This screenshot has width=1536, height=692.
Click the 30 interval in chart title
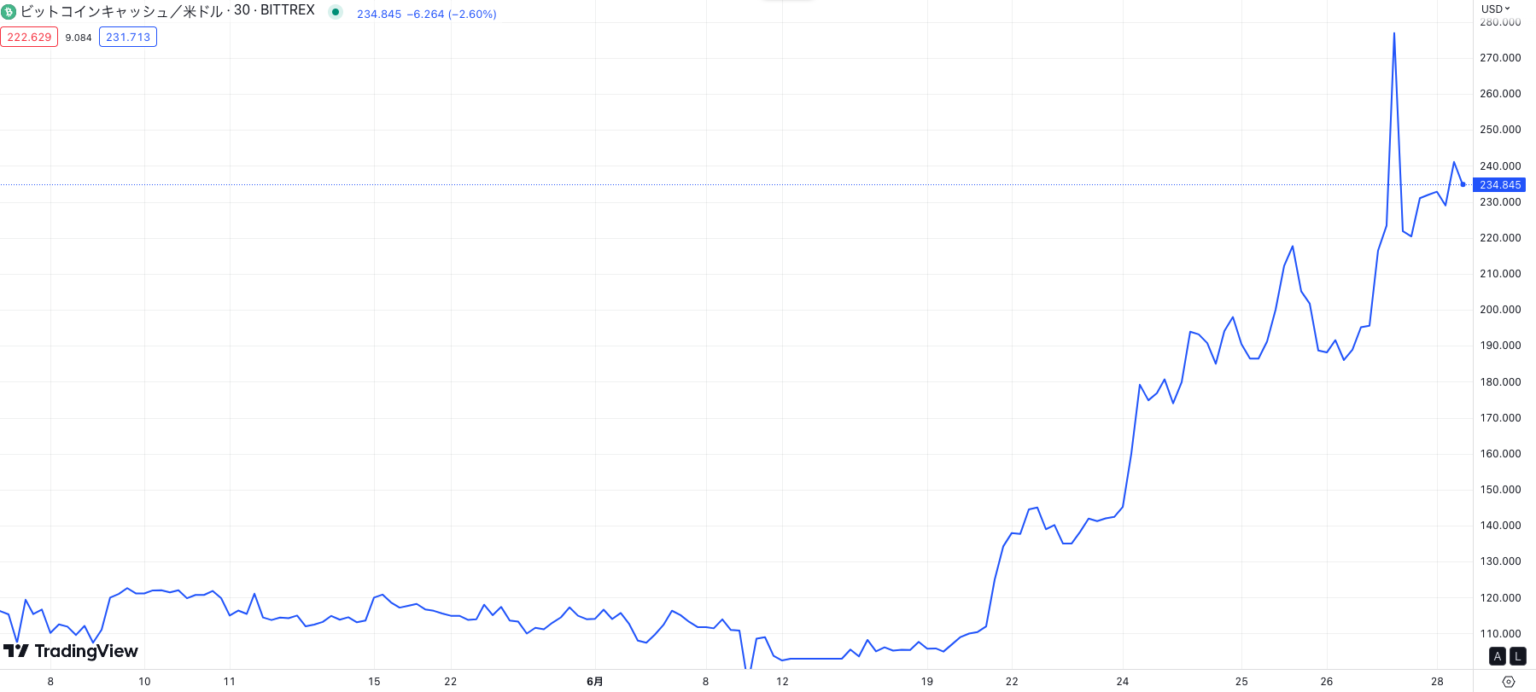pyautogui.click(x=241, y=10)
